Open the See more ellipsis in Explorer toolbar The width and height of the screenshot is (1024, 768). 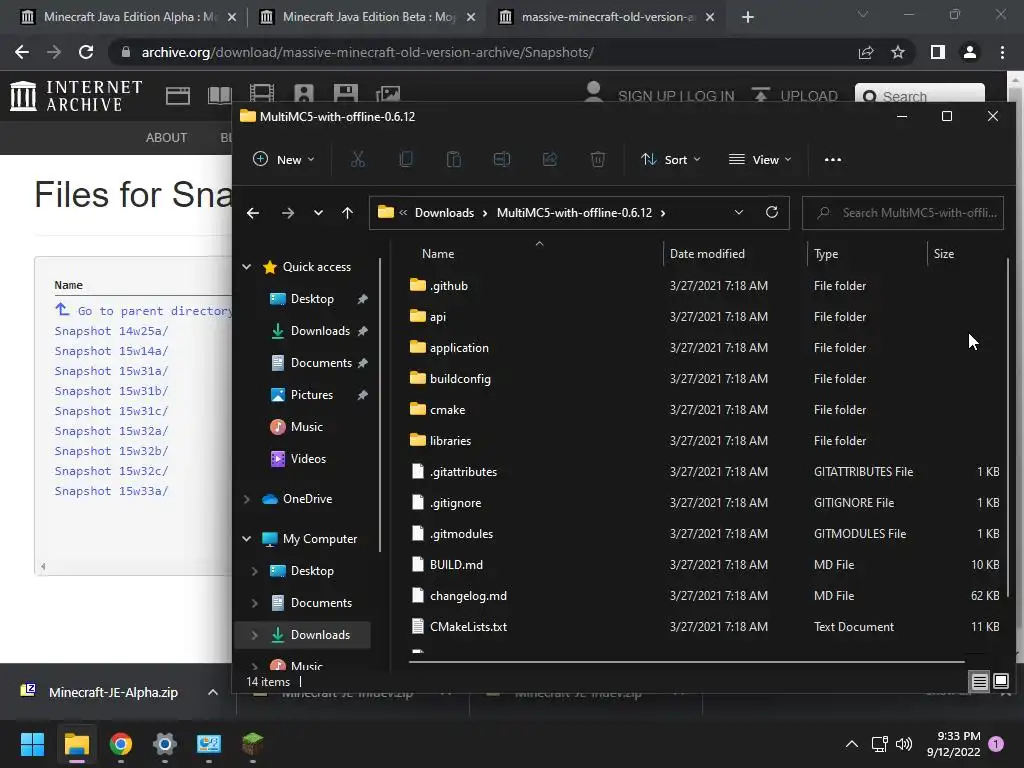(x=833, y=159)
